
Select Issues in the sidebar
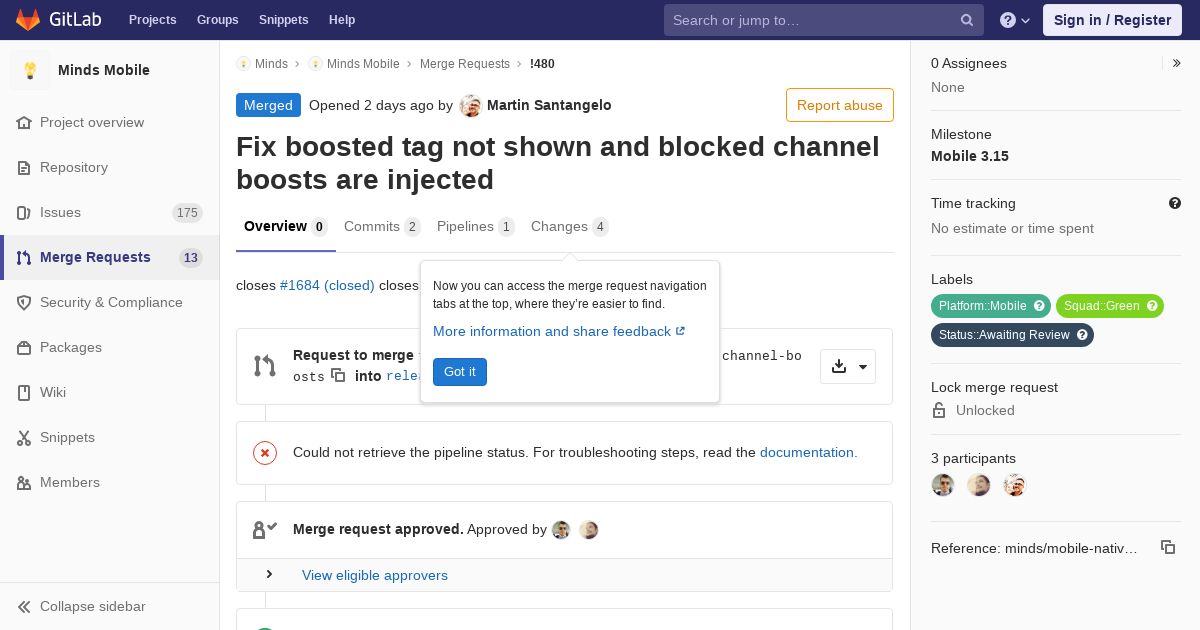110,212
